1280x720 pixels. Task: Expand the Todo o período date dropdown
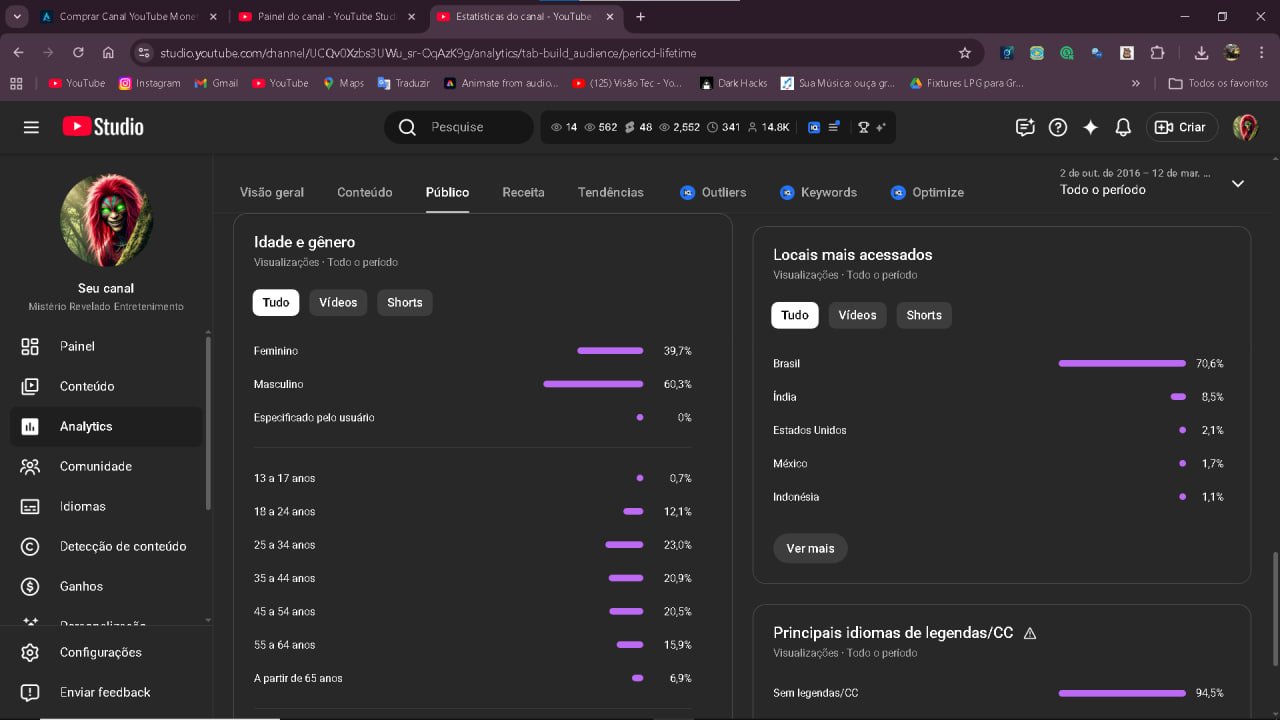click(x=1237, y=183)
